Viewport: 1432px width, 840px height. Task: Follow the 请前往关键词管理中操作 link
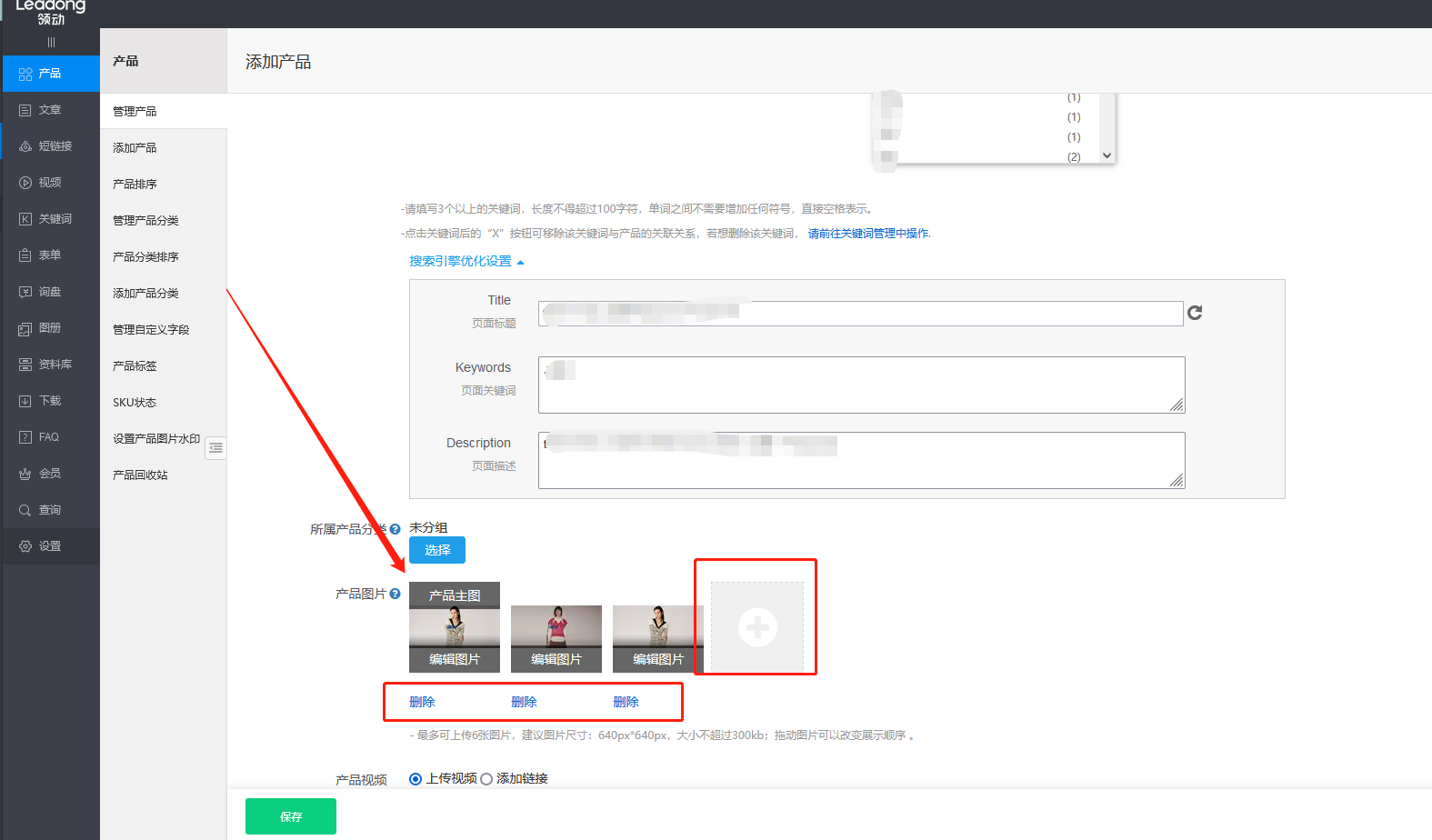pos(868,234)
